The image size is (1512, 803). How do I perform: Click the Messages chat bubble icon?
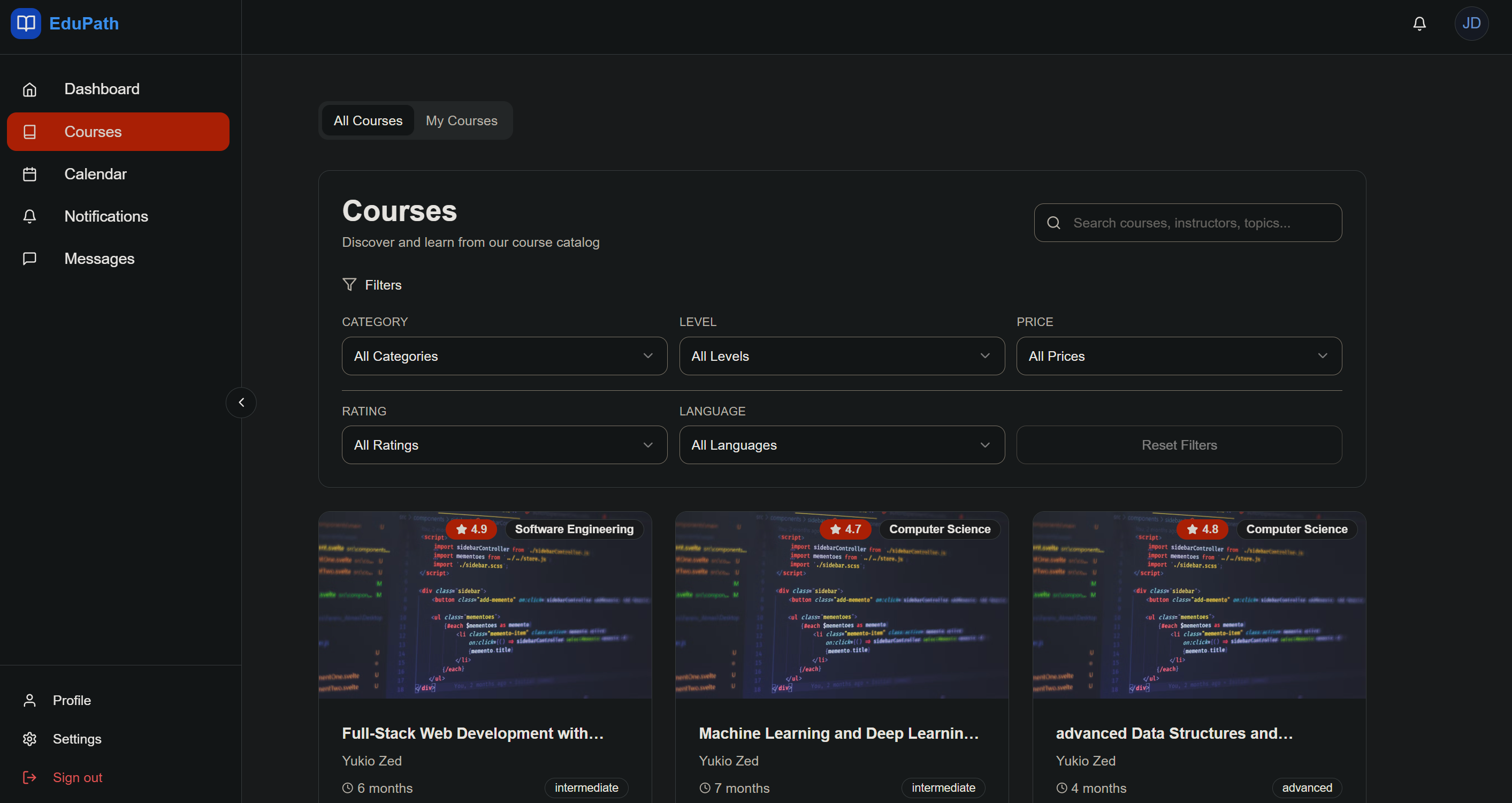tap(29, 259)
